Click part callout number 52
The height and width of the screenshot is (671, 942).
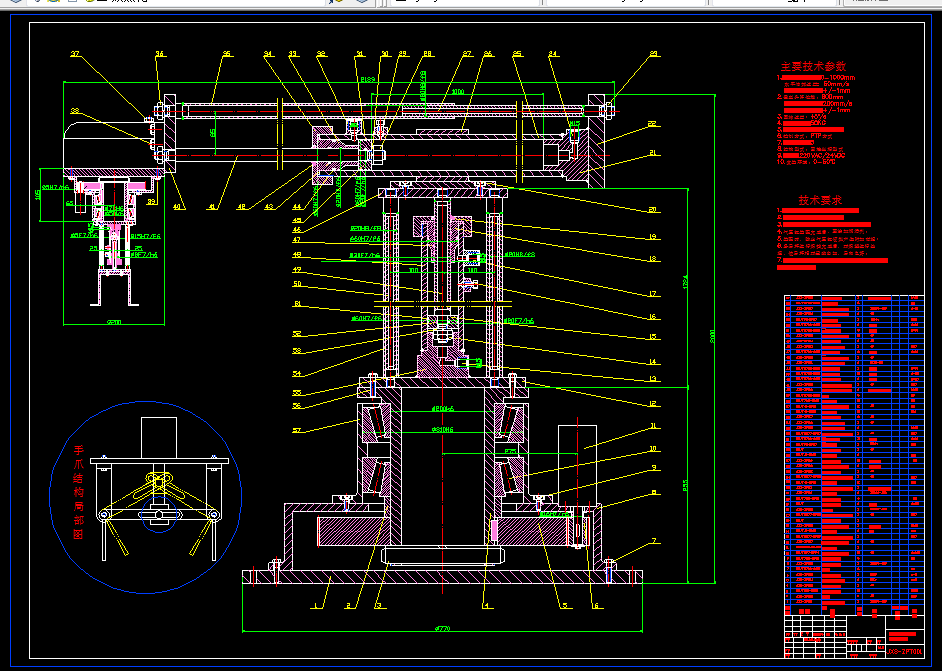point(297,333)
